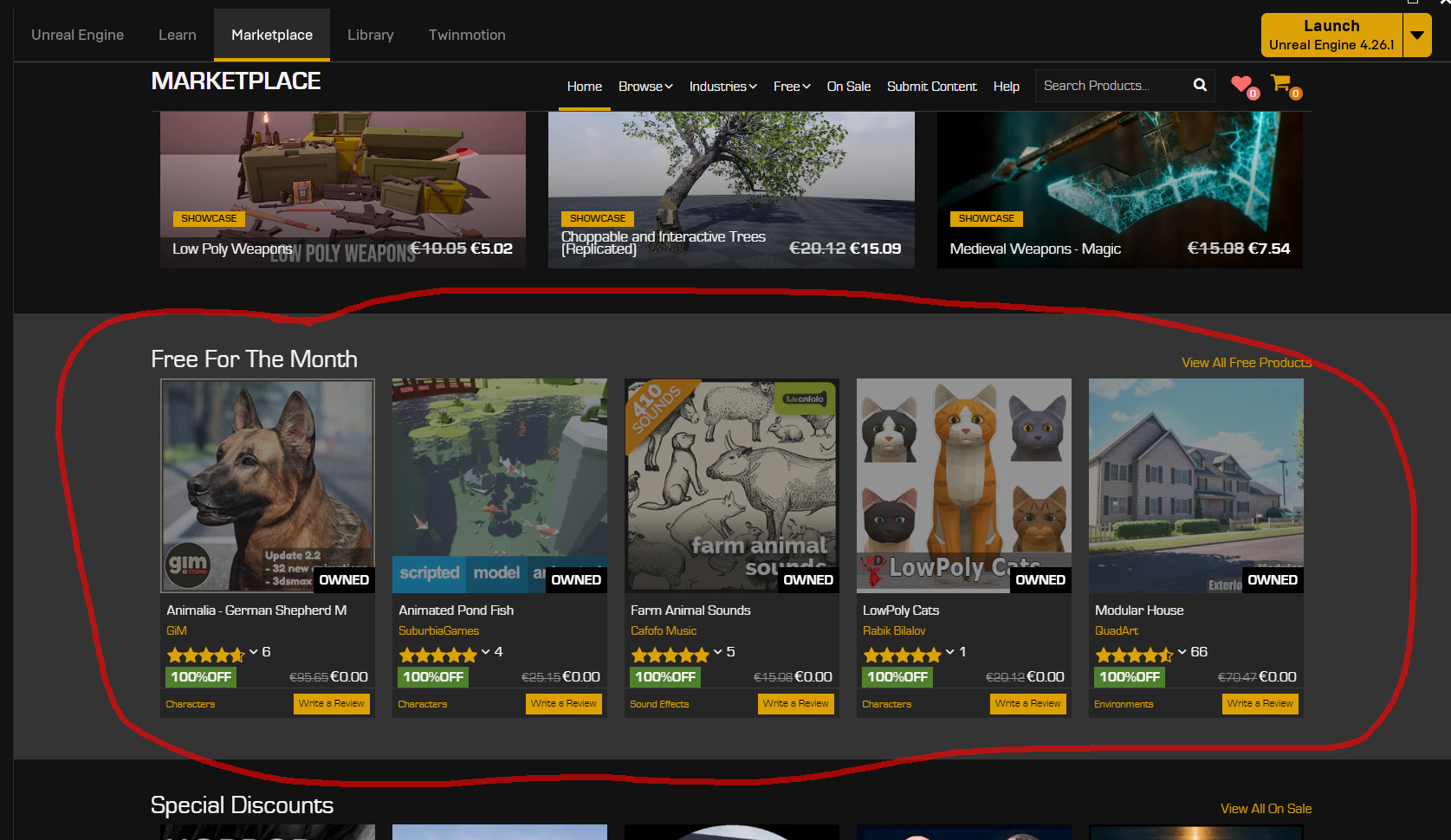
Task: Click the search magnifier icon
Action: click(x=1200, y=85)
